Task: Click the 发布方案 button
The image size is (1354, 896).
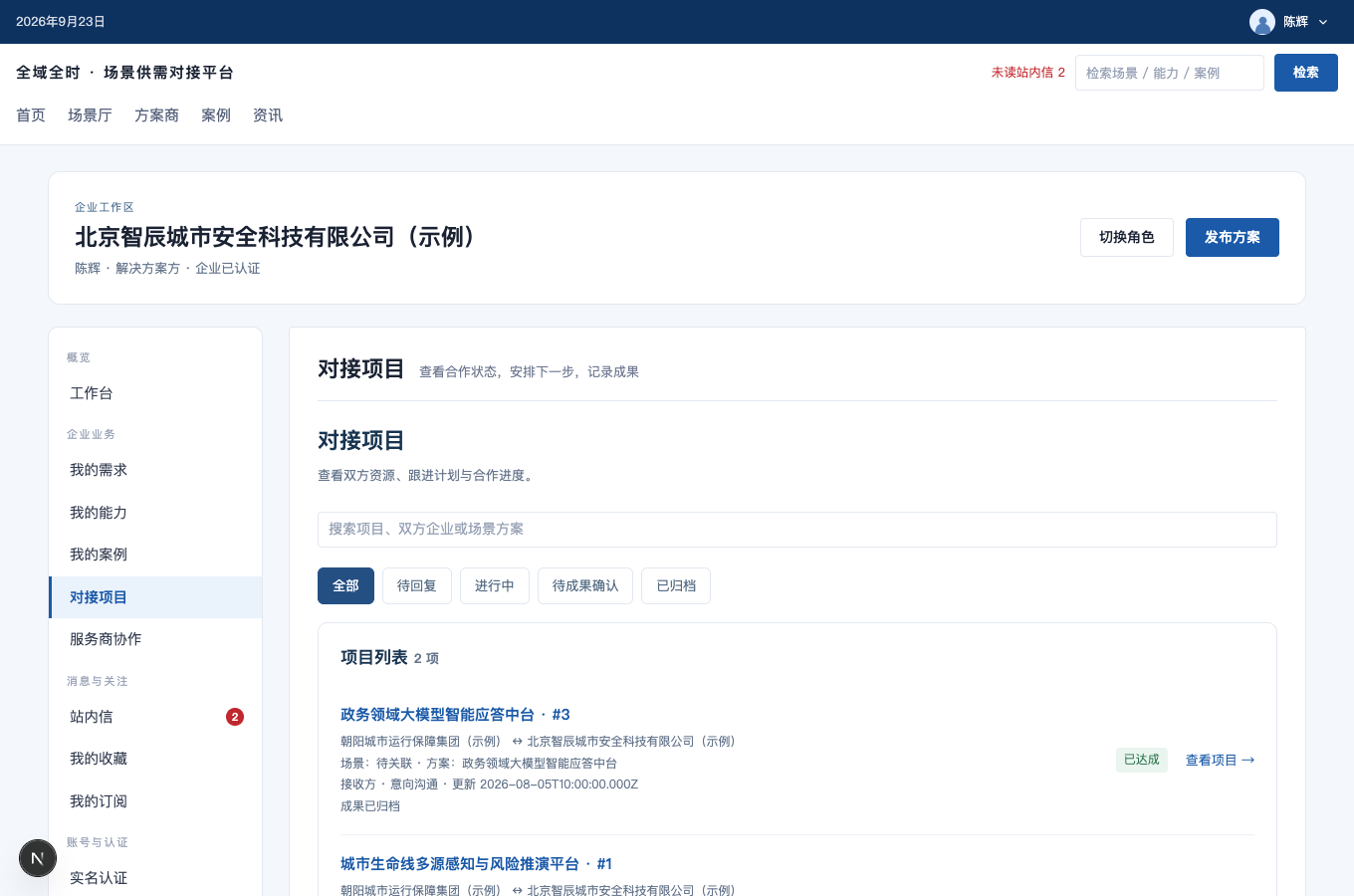Action: click(x=1233, y=237)
